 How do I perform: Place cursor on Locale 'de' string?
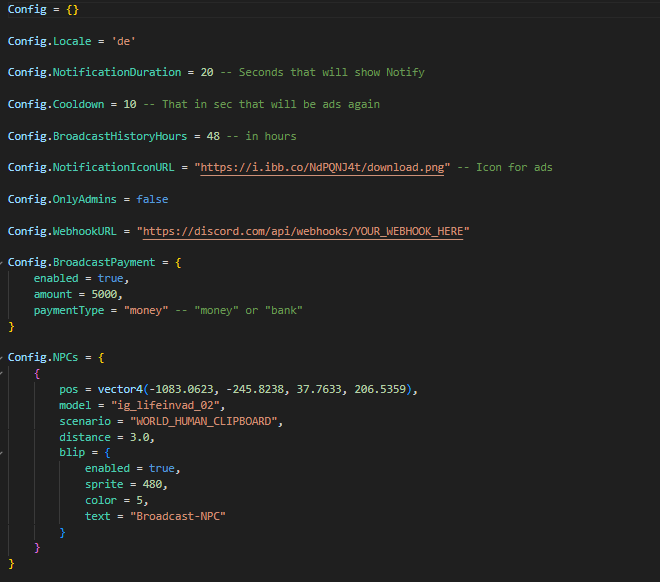click(123, 41)
